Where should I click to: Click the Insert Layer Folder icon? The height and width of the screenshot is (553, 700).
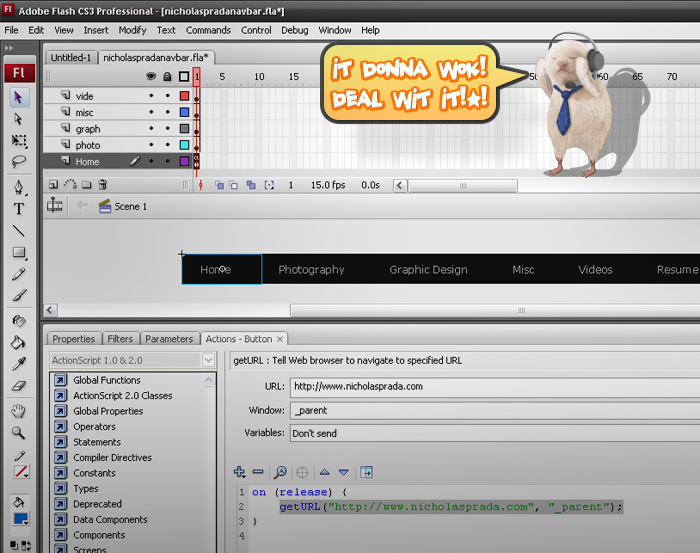pyautogui.click(x=86, y=184)
